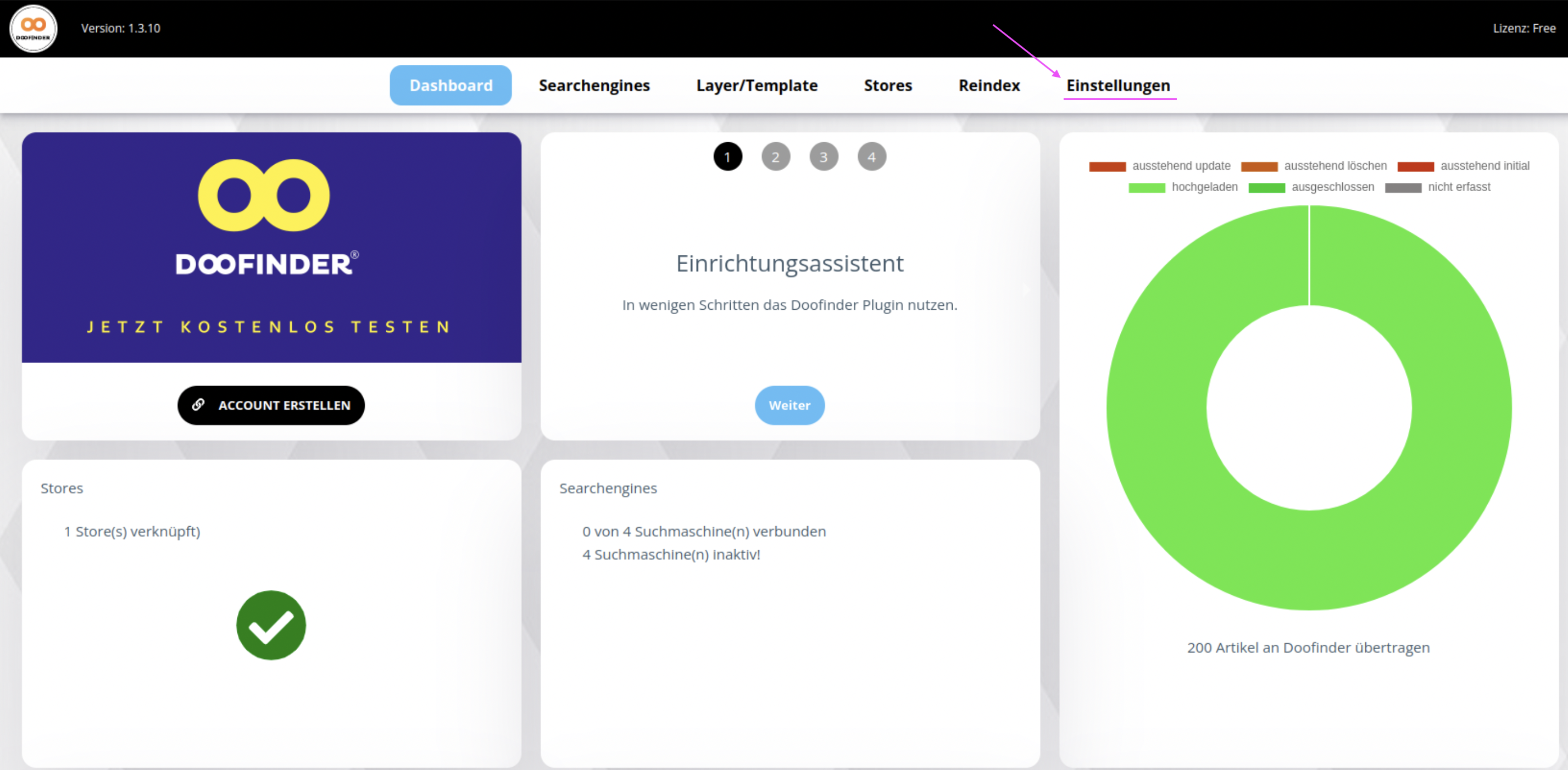
Task: Click the Account erstellen button
Action: 271,405
